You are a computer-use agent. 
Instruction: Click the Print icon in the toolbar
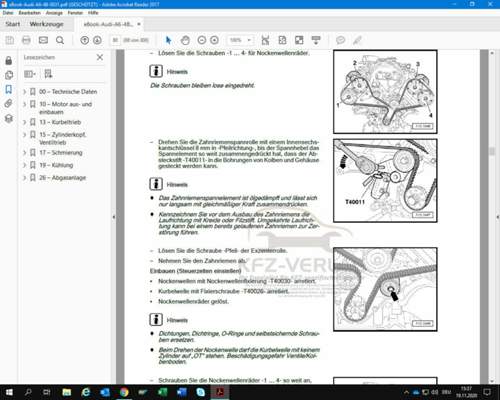tap(26, 40)
